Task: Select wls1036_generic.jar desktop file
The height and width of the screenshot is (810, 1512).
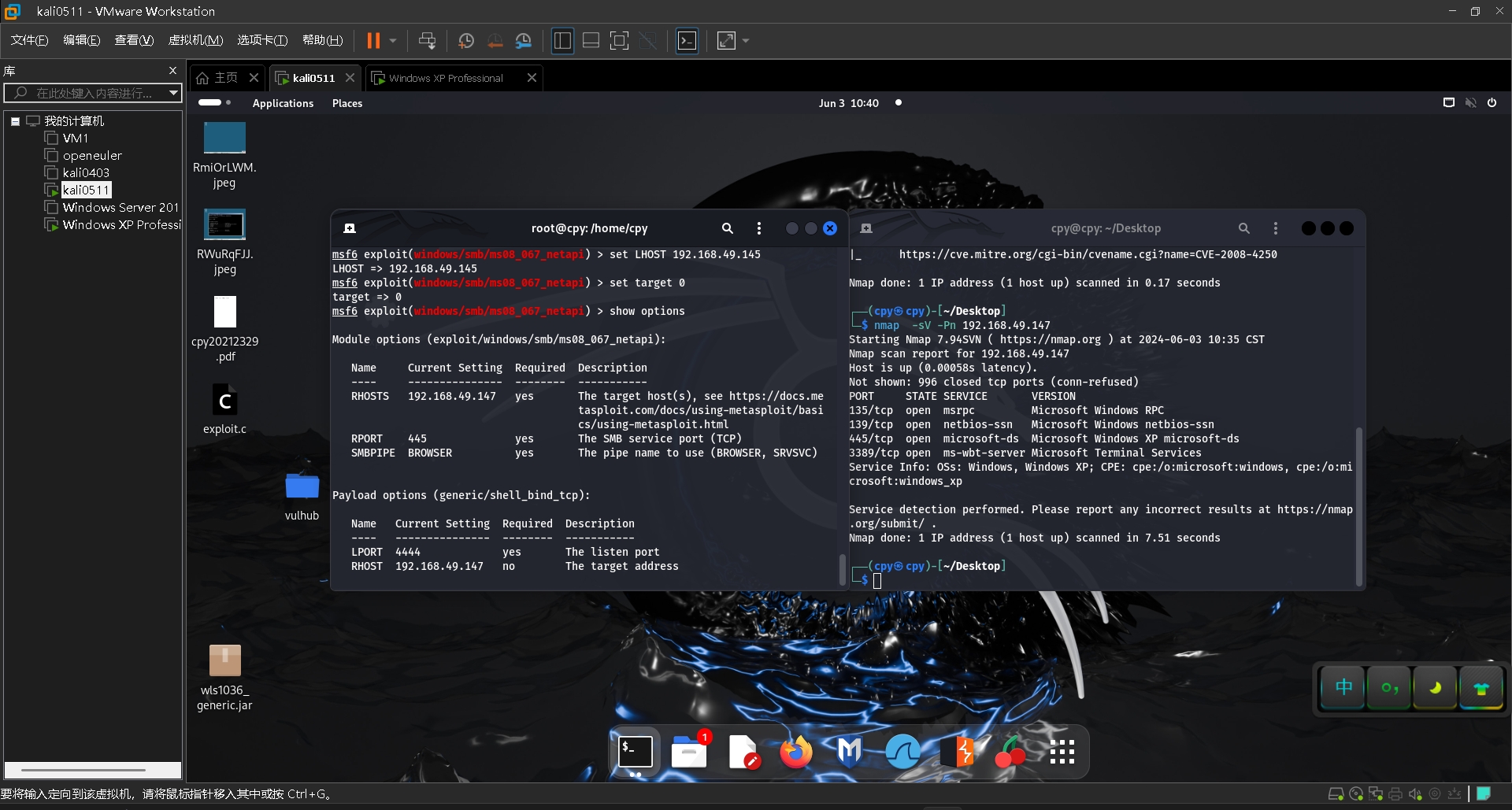Action: click(x=224, y=677)
